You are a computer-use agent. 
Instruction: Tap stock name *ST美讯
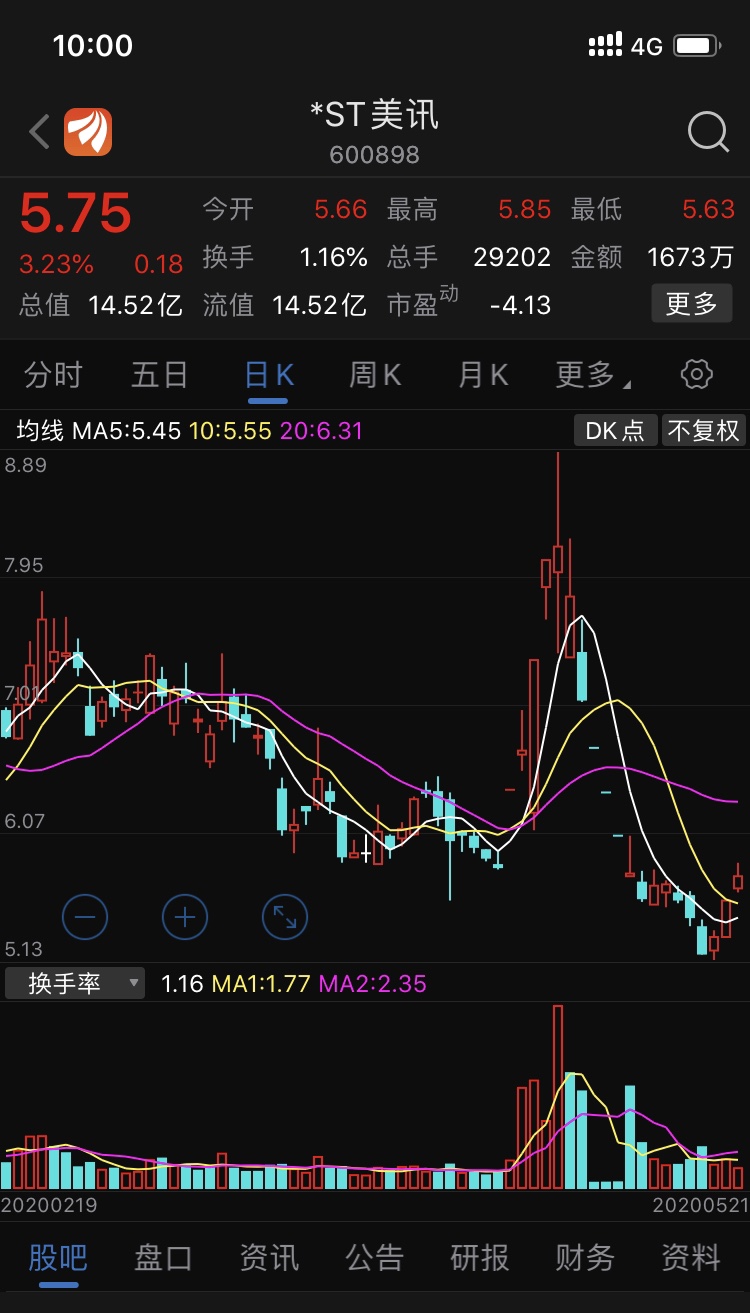(374, 115)
